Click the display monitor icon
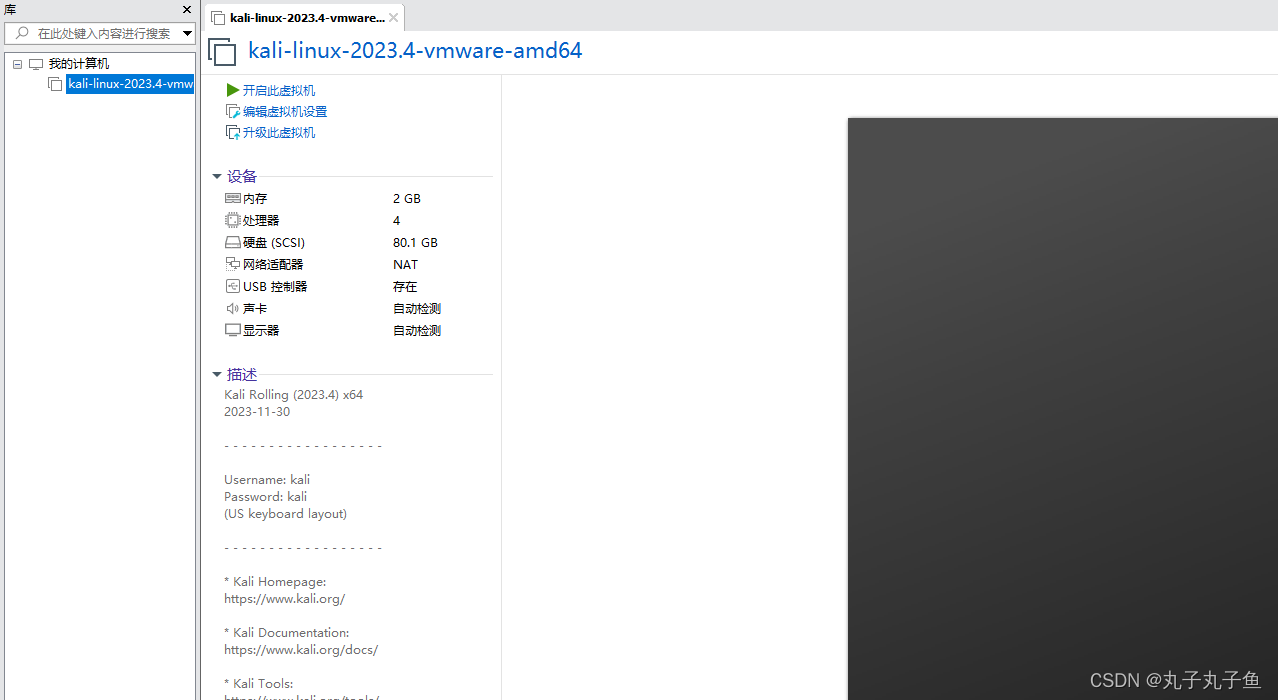Screen dimensions: 1278x700 pos(233,331)
